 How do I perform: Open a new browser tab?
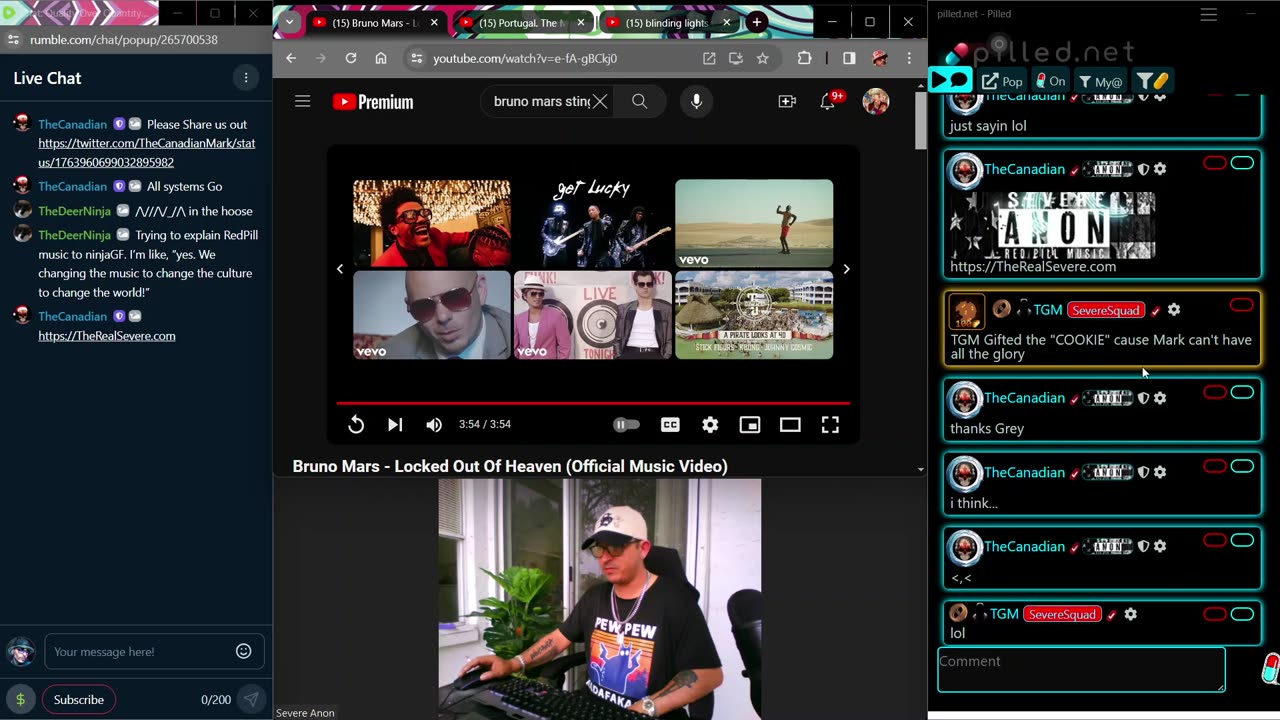757,22
